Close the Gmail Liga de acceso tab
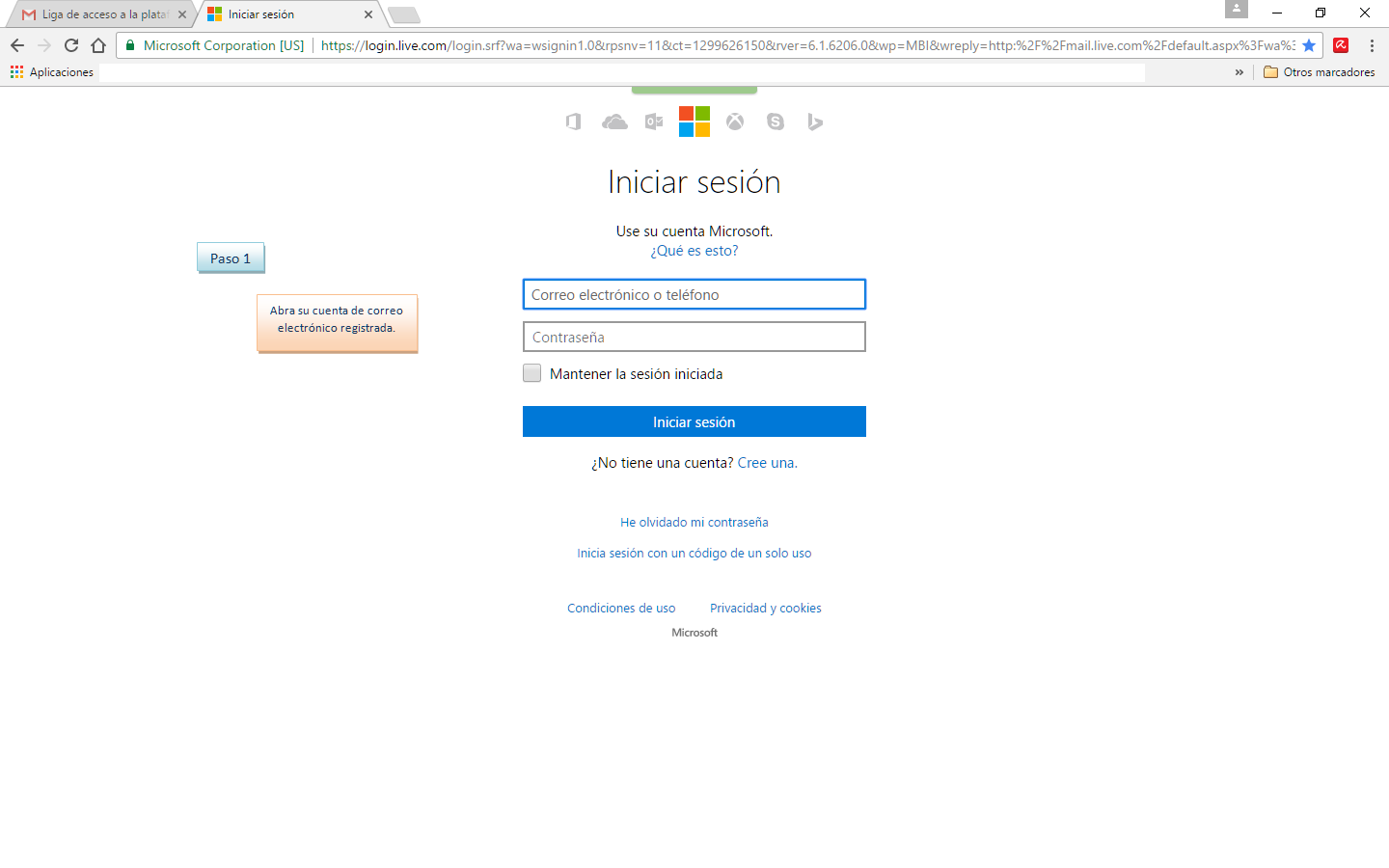This screenshot has width=1389, height=868. [182, 14]
